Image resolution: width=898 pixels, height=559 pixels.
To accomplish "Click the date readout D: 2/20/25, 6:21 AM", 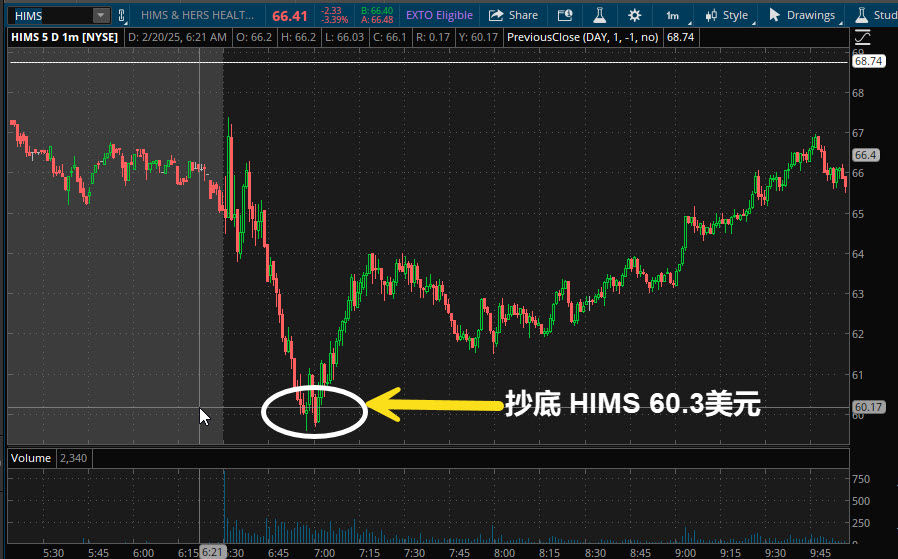I will click(178, 38).
